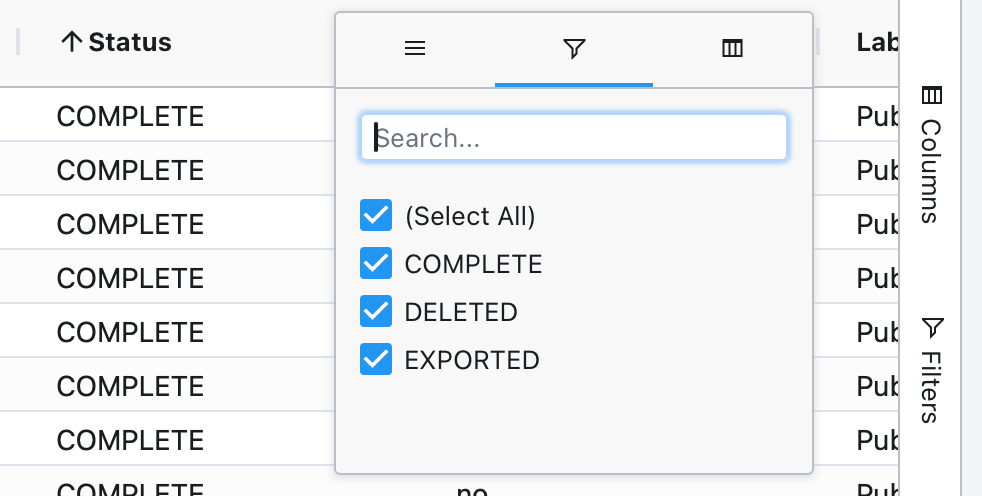Select the first COMPLETE status cell
This screenshot has height=496, width=982.
[x=130, y=116]
